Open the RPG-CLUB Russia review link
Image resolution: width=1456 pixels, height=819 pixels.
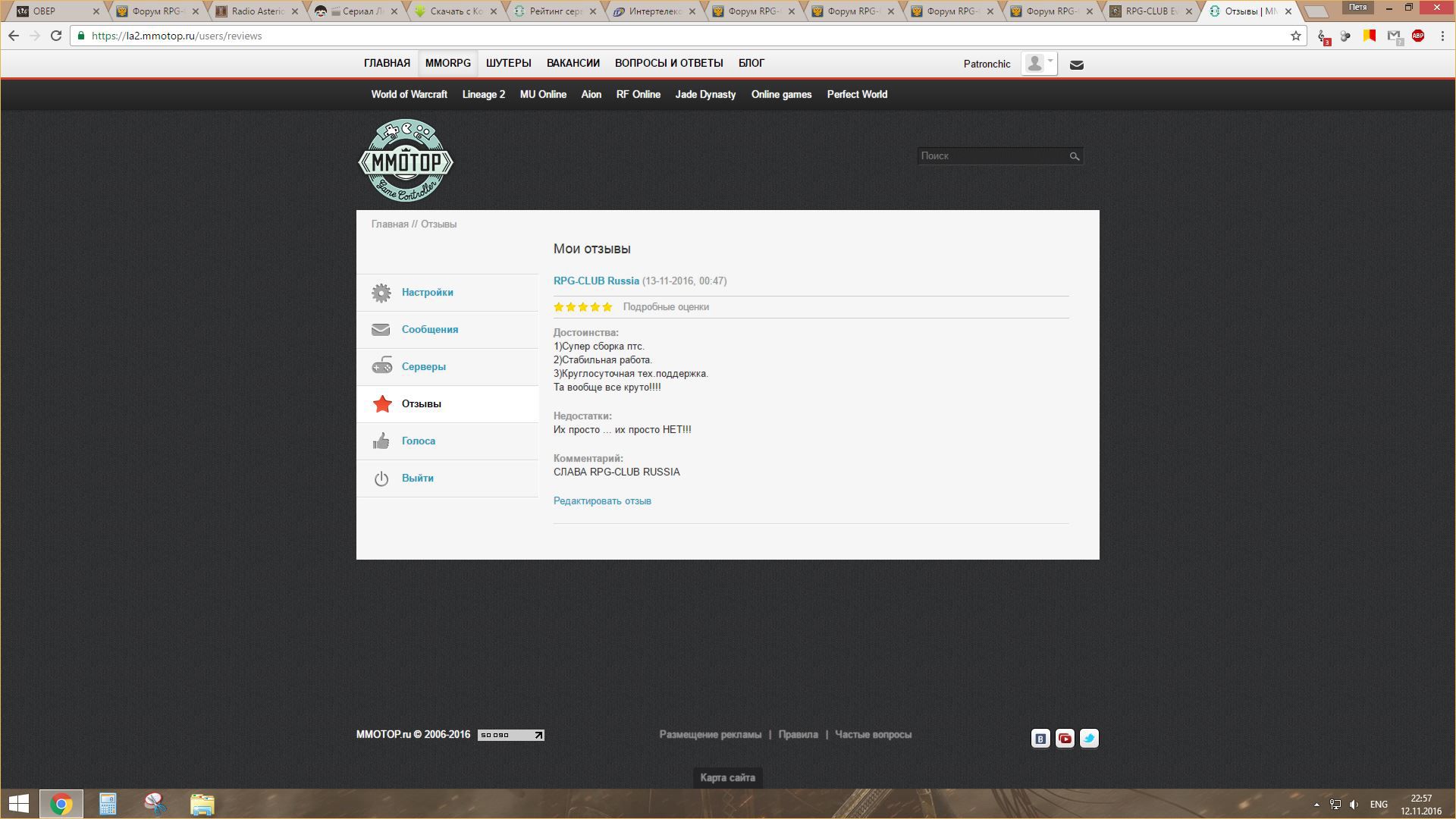click(596, 281)
